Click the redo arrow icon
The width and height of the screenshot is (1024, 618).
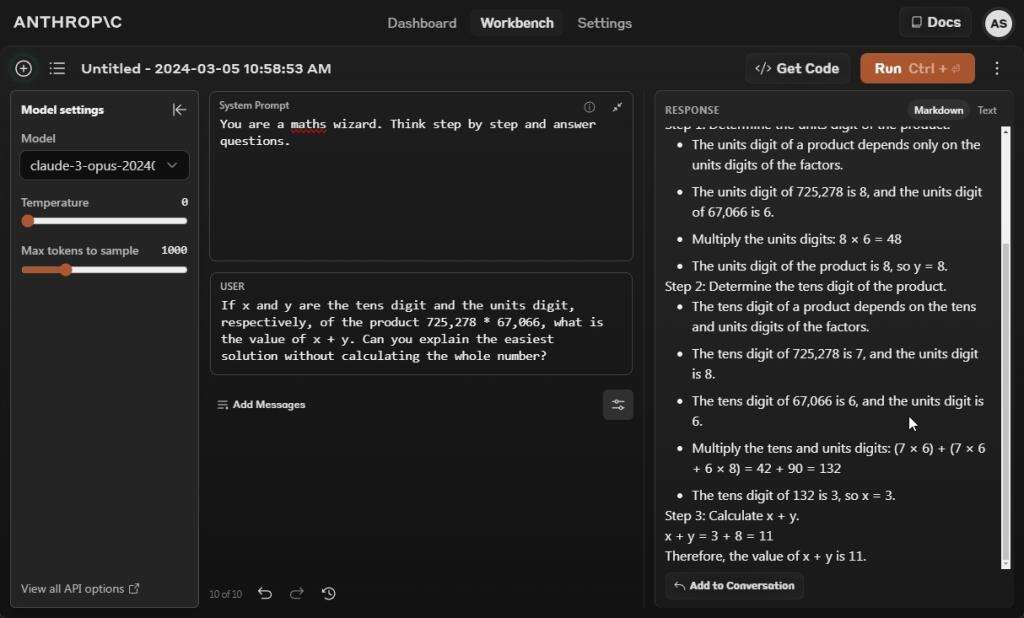click(x=297, y=593)
